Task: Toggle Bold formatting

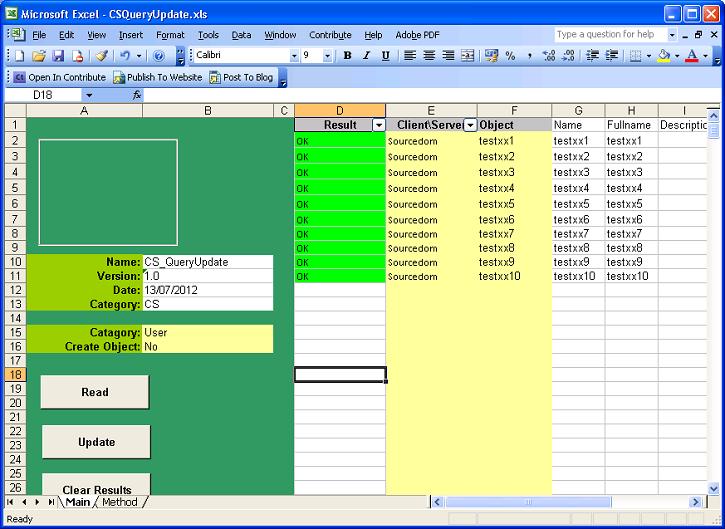Action: point(347,56)
